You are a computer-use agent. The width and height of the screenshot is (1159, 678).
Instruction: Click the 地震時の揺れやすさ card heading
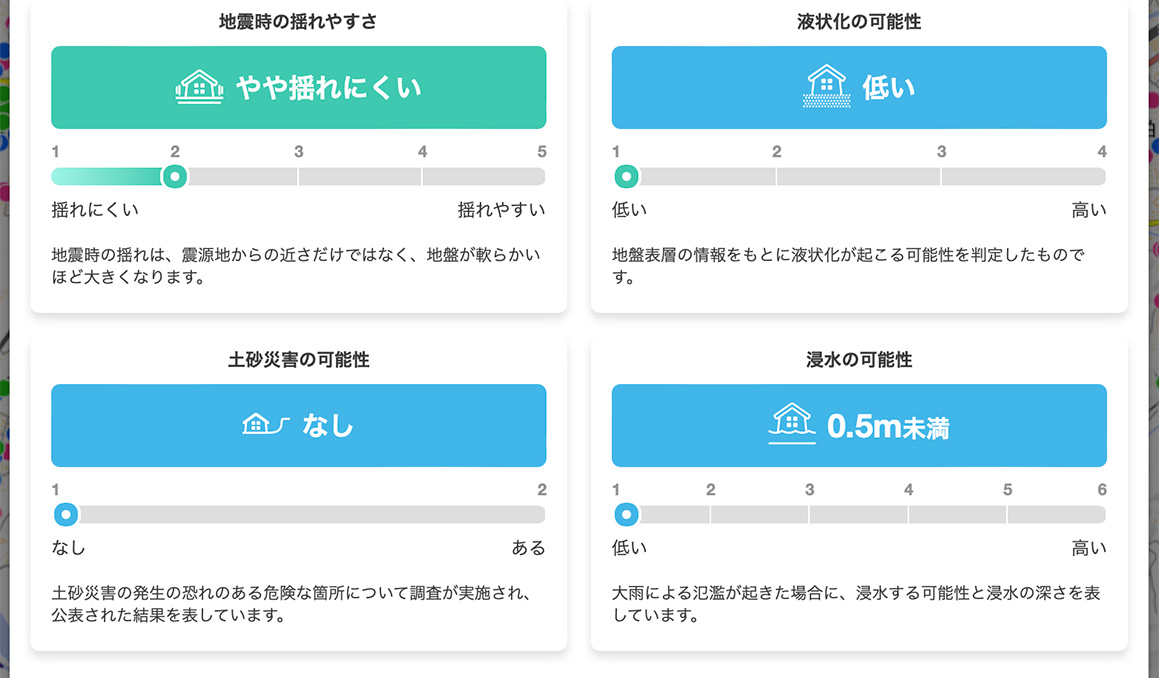tap(298, 21)
